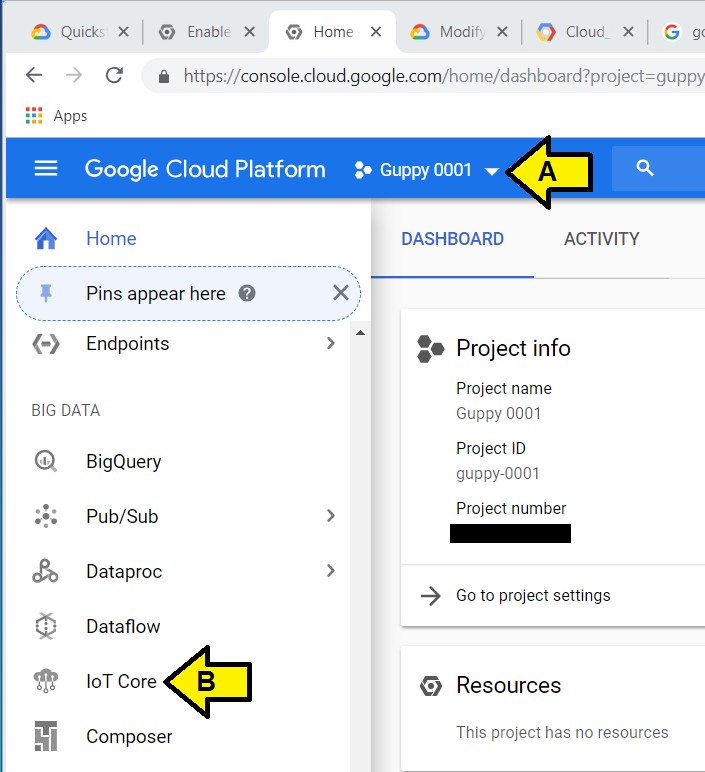Open Pub/Sub in the sidebar
The image size is (705, 772).
pyautogui.click(x=122, y=516)
